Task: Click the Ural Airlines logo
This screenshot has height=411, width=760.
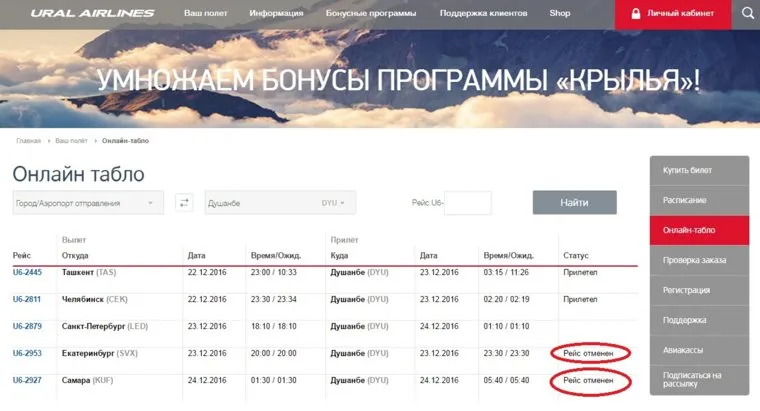Action: pos(92,14)
